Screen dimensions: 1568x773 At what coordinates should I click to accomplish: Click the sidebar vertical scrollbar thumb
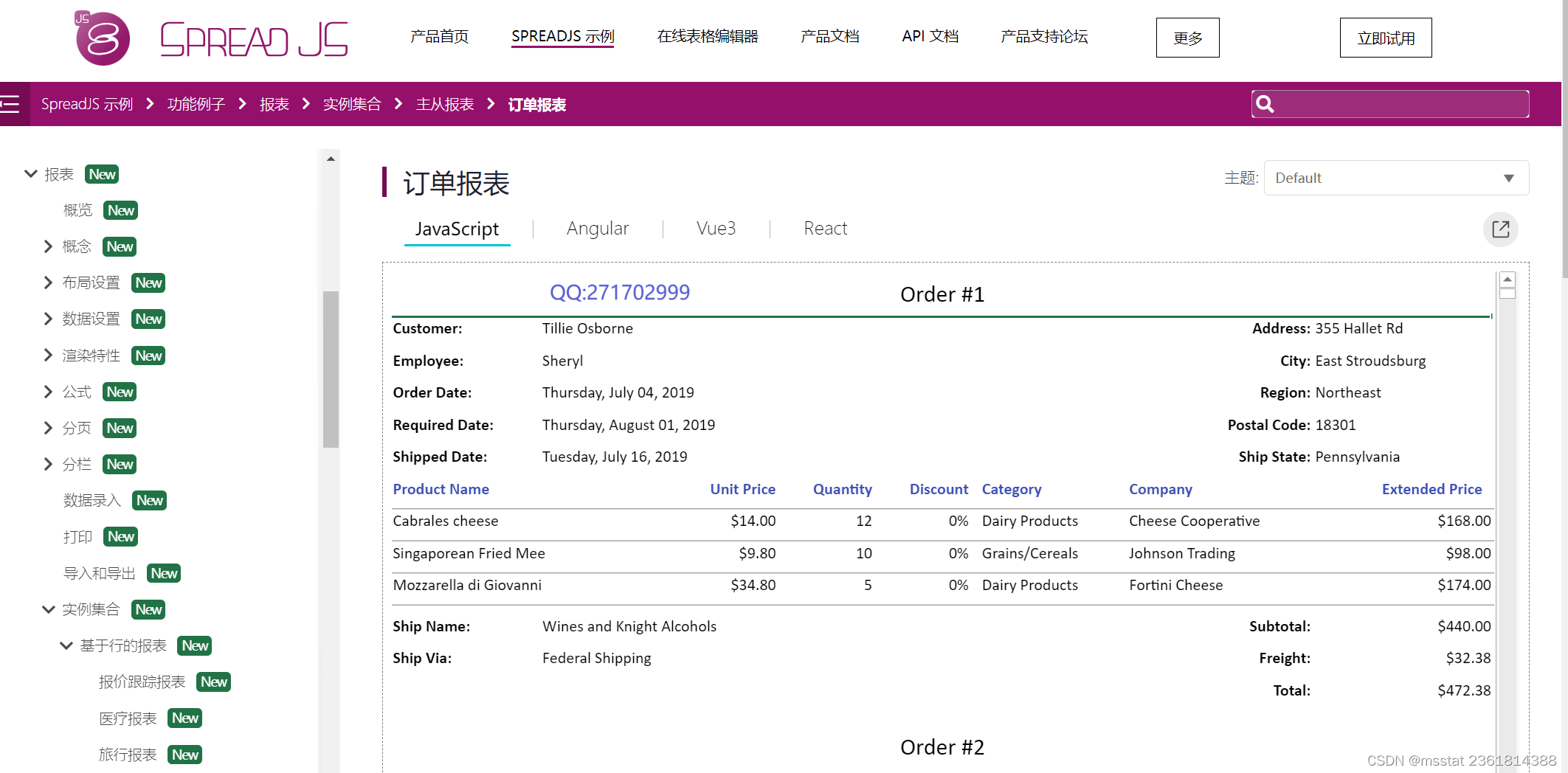point(331,369)
